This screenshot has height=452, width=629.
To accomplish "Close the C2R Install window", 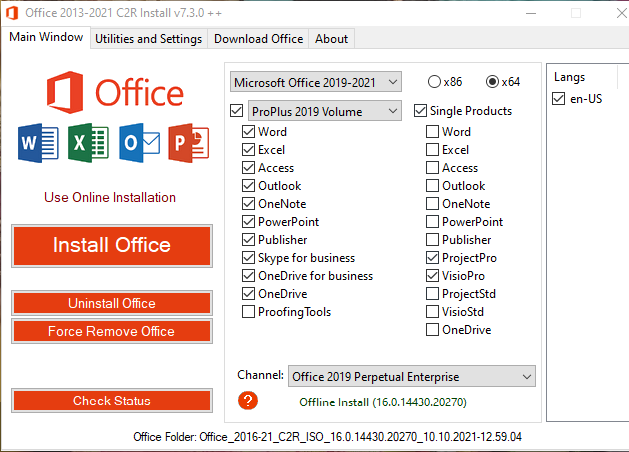I will (621, 13).
